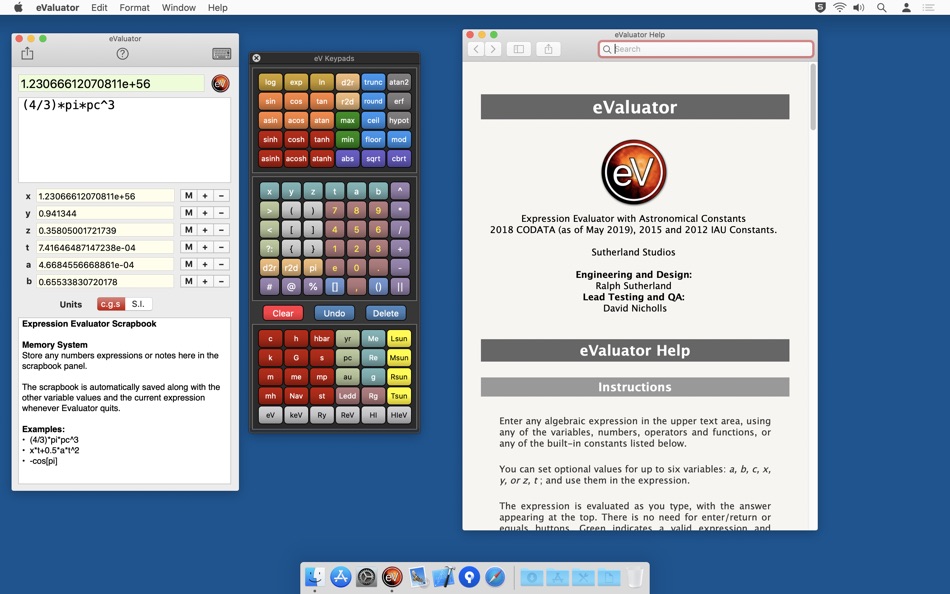
Task: Click the caret power operator key
Action: (400, 191)
